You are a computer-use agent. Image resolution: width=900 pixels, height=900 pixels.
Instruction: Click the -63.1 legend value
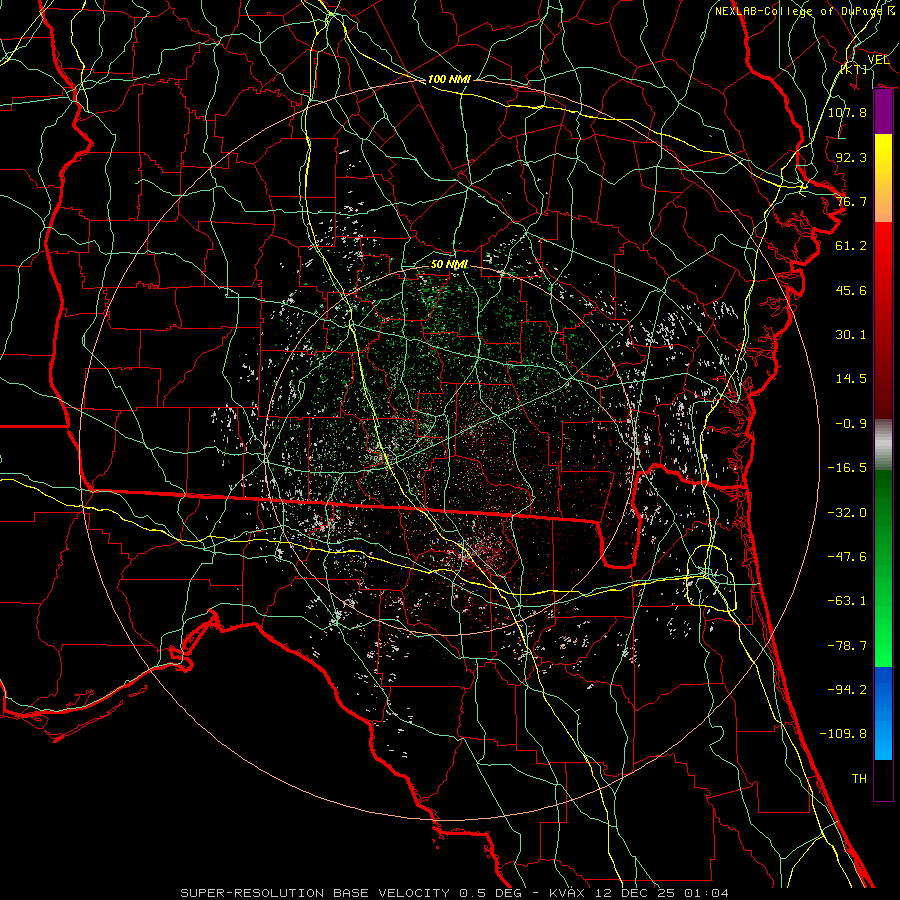[847, 601]
